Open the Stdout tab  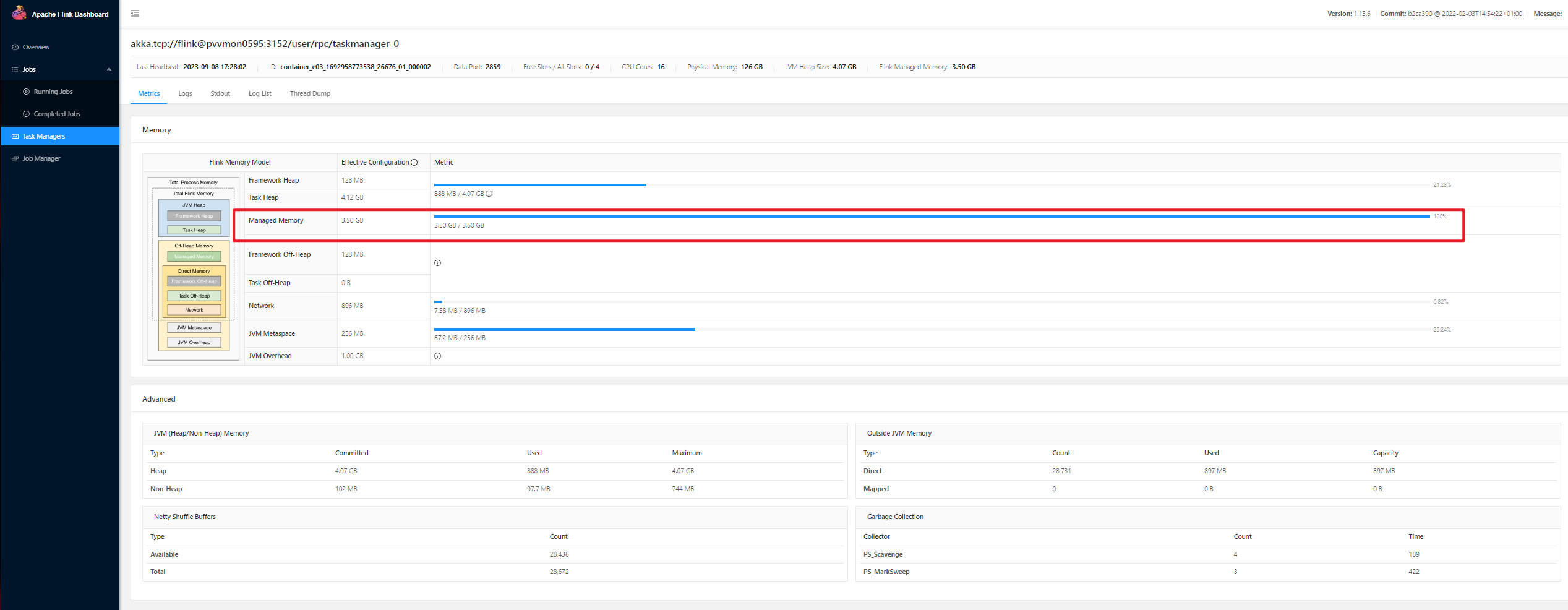pos(220,93)
